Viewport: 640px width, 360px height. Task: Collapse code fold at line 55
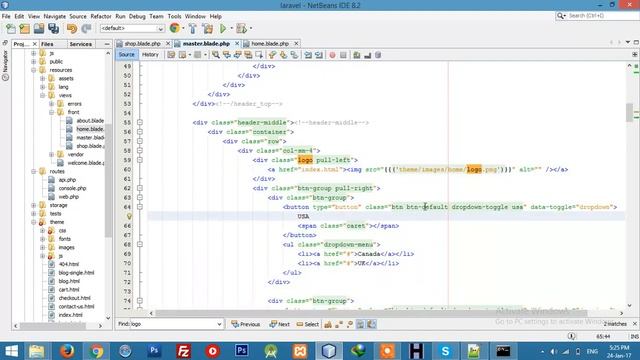click(x=140, y=122)
